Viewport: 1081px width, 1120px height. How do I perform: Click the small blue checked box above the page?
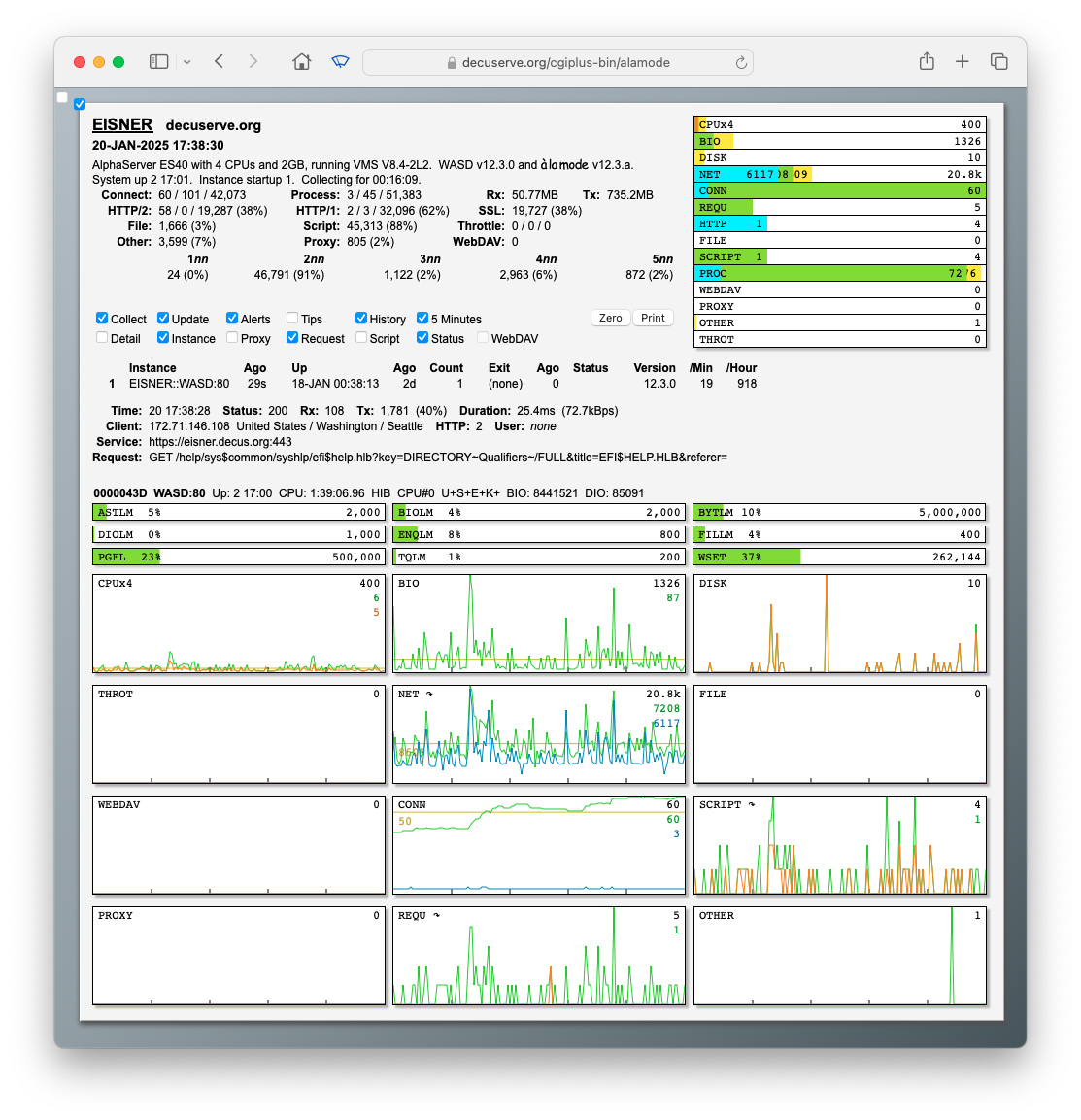tap(80, 104)
